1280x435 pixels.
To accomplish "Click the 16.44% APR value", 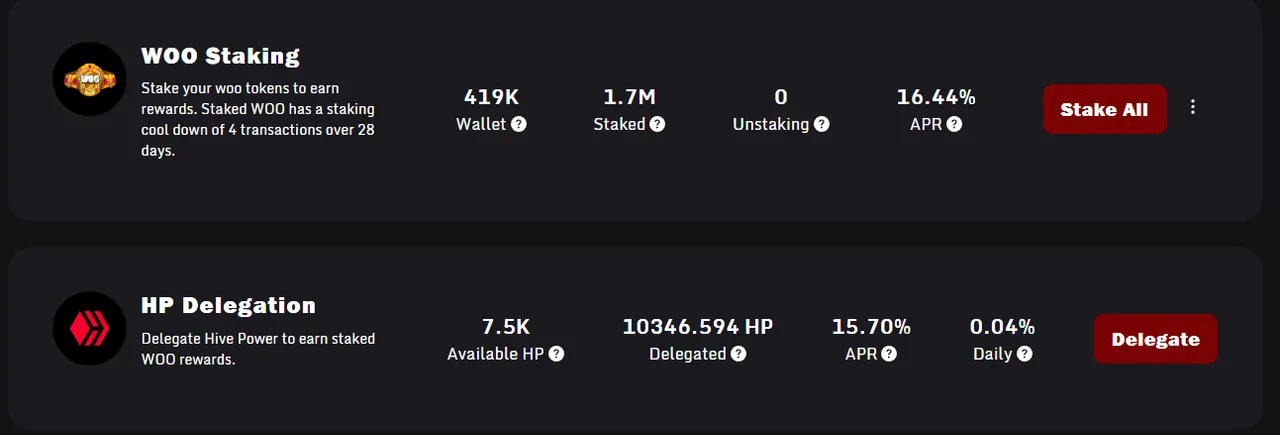I will coord(935,97).
